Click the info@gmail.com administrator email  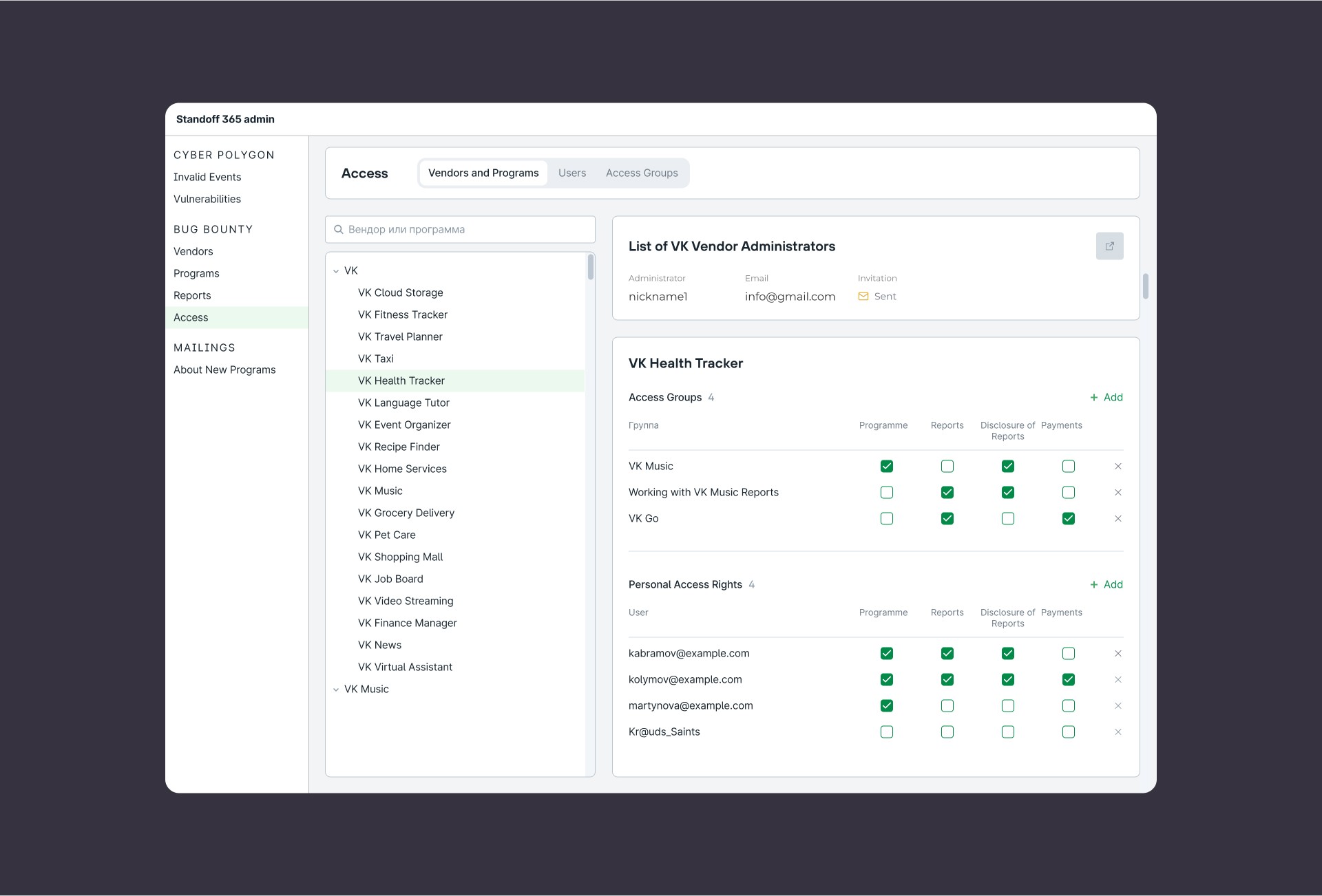[790, 297]
